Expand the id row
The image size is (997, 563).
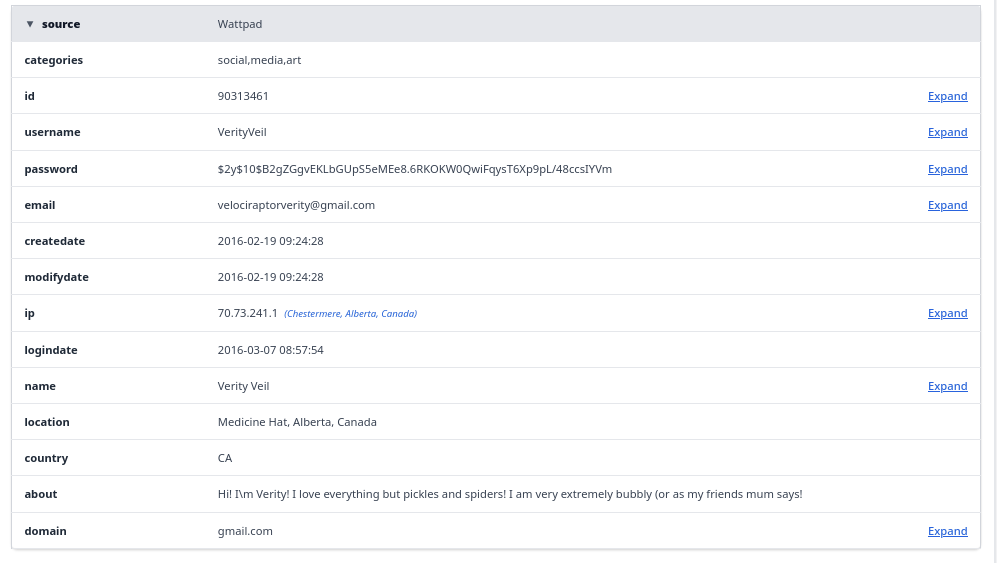point(947,97)
